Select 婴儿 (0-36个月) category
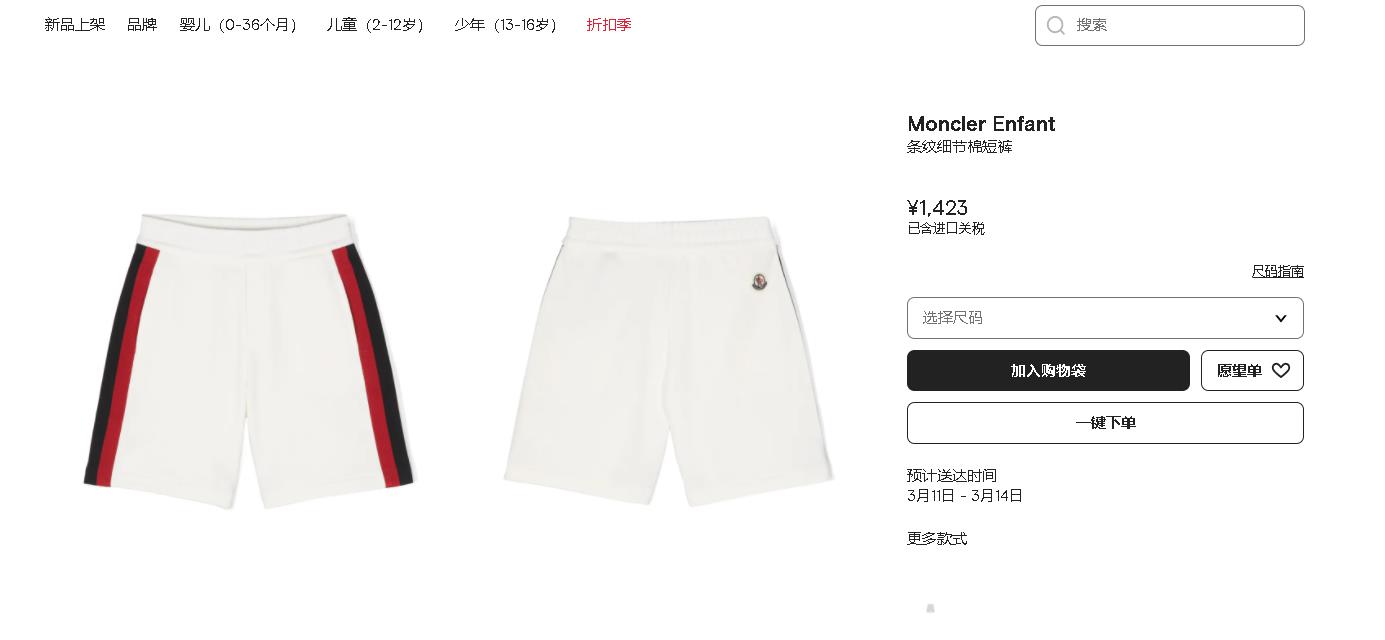Image resolution: width=1385 pixels, height=640 pixels. (x=240, y=25)
